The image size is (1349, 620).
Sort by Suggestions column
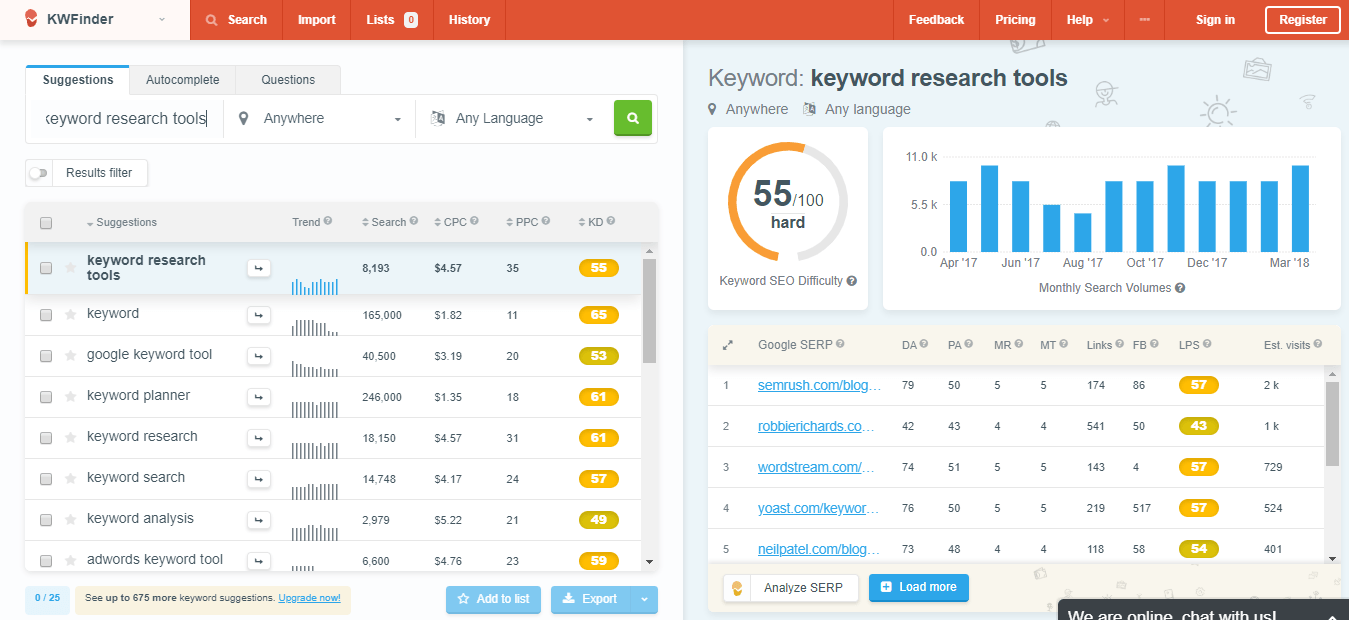(121, 222)
